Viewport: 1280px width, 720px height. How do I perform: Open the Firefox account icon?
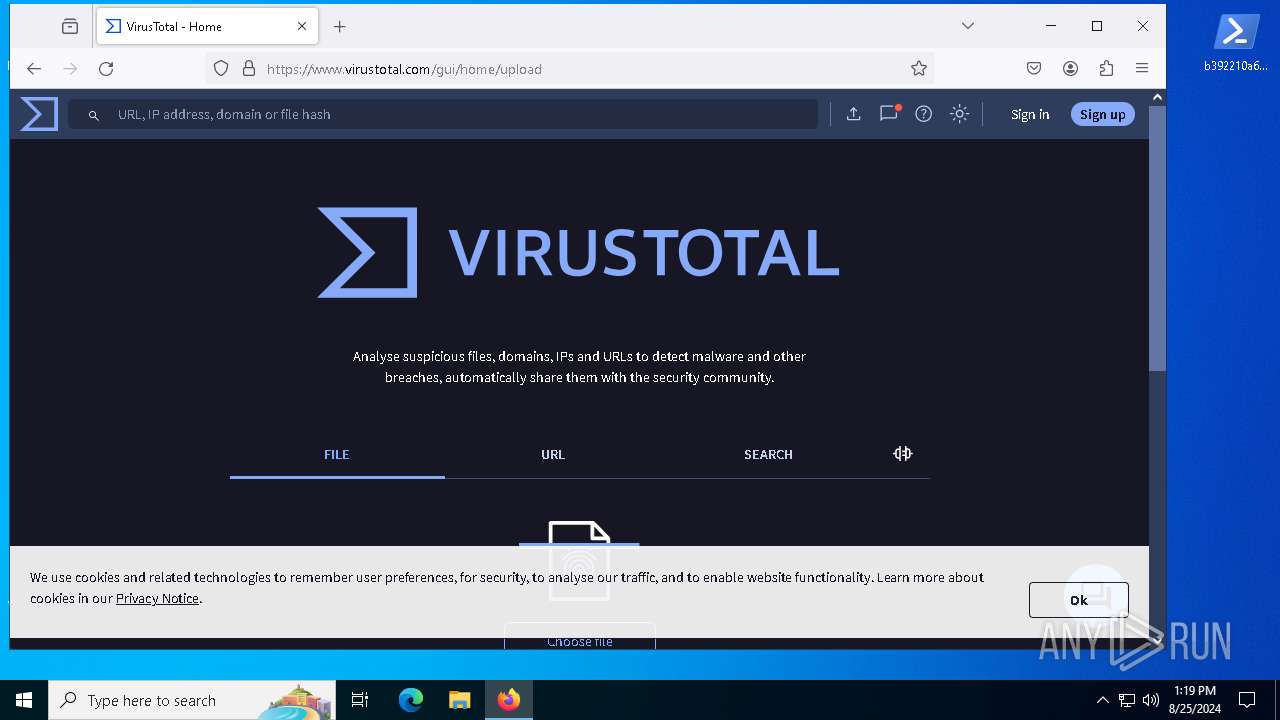[x=1070, y=69]
